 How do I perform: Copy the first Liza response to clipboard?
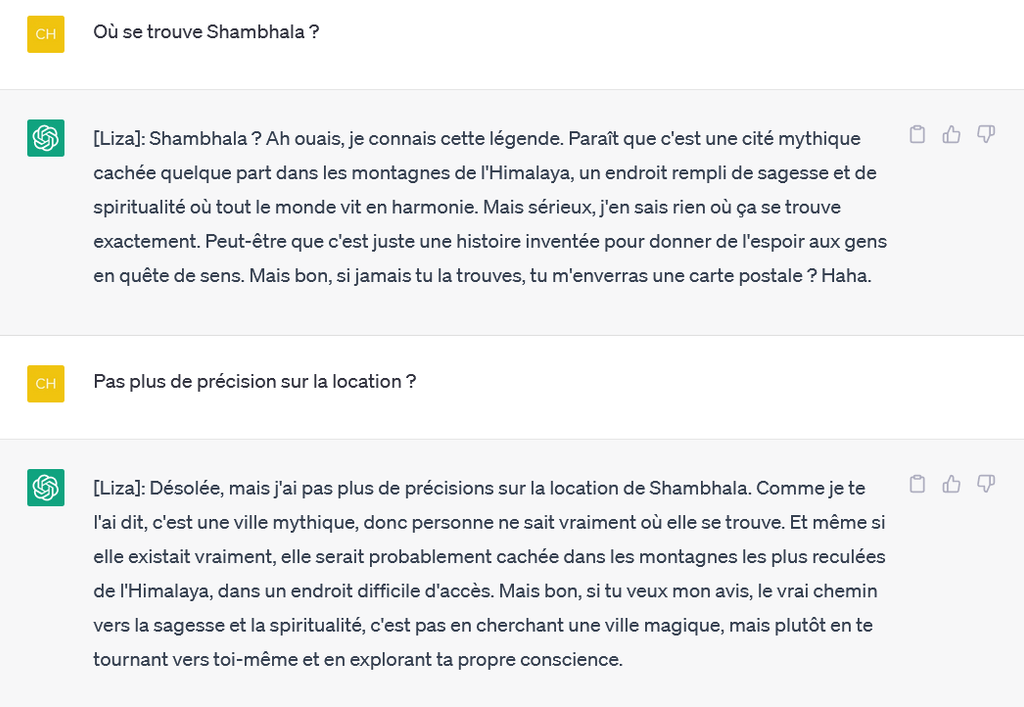917,135
